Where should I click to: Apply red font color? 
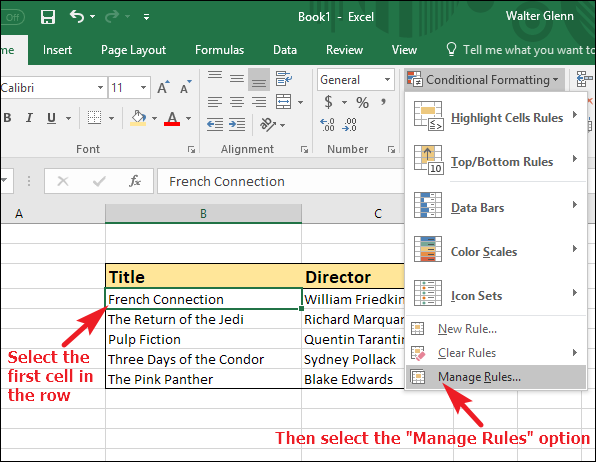(x=172, y=118)
